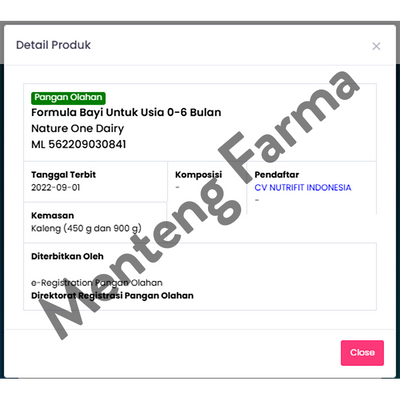Dismiss the Detail Produk dialog with the X icon
This screenshot has width=400, height=400.
tap(376, 46)
